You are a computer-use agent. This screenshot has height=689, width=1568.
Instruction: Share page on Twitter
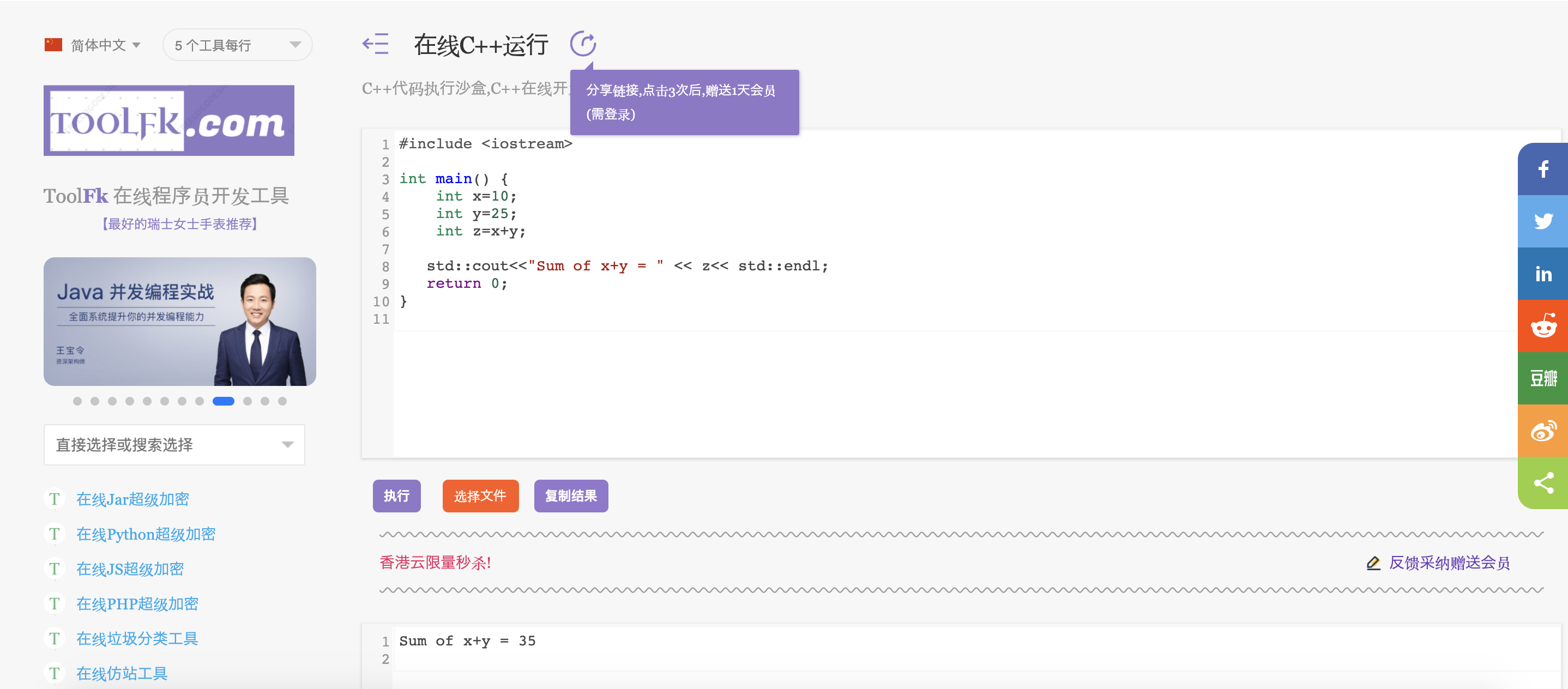[1542, 221]
